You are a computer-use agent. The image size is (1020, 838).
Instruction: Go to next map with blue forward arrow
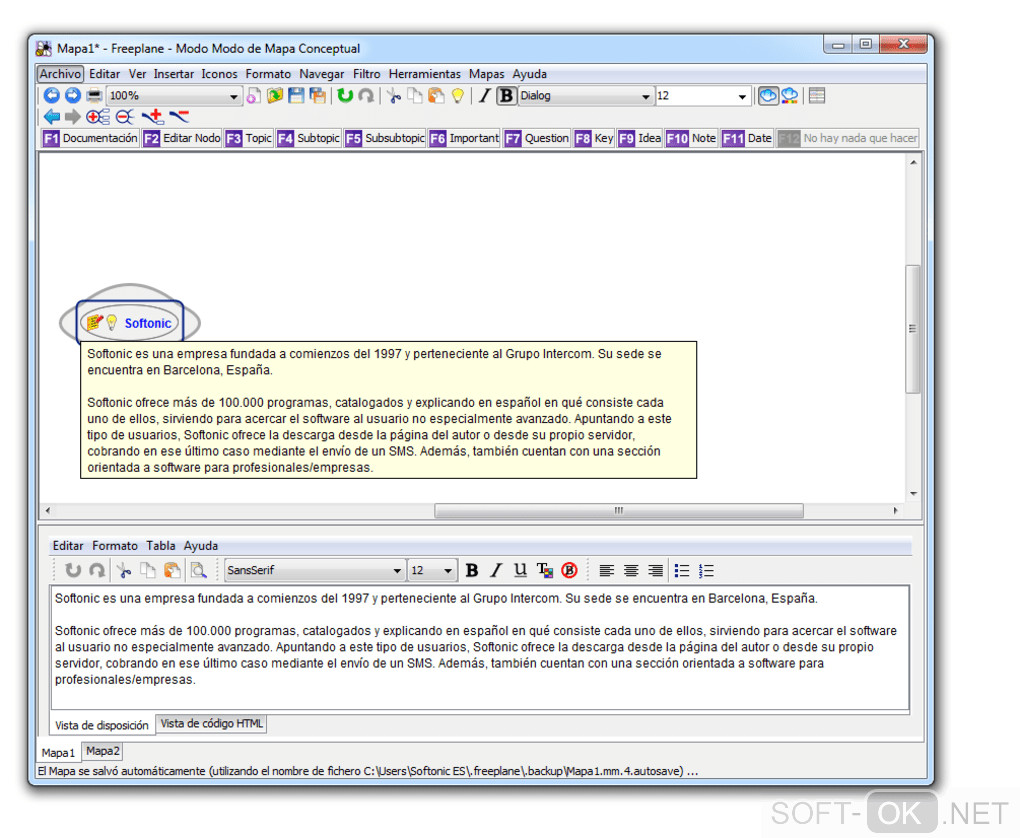(72, 96)
